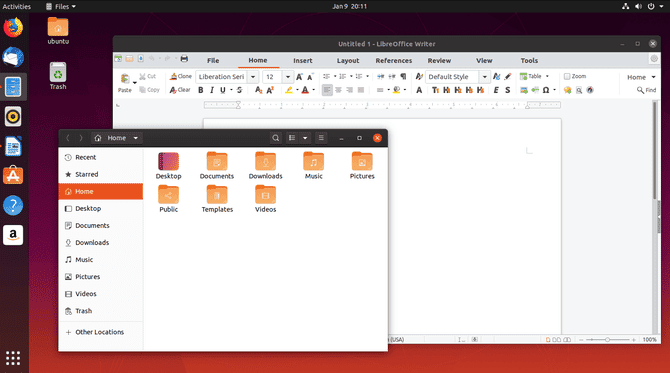670x373 pixels.
Task: Apply Strikethrough in Writer toolbar
Action: coord(239,90)
